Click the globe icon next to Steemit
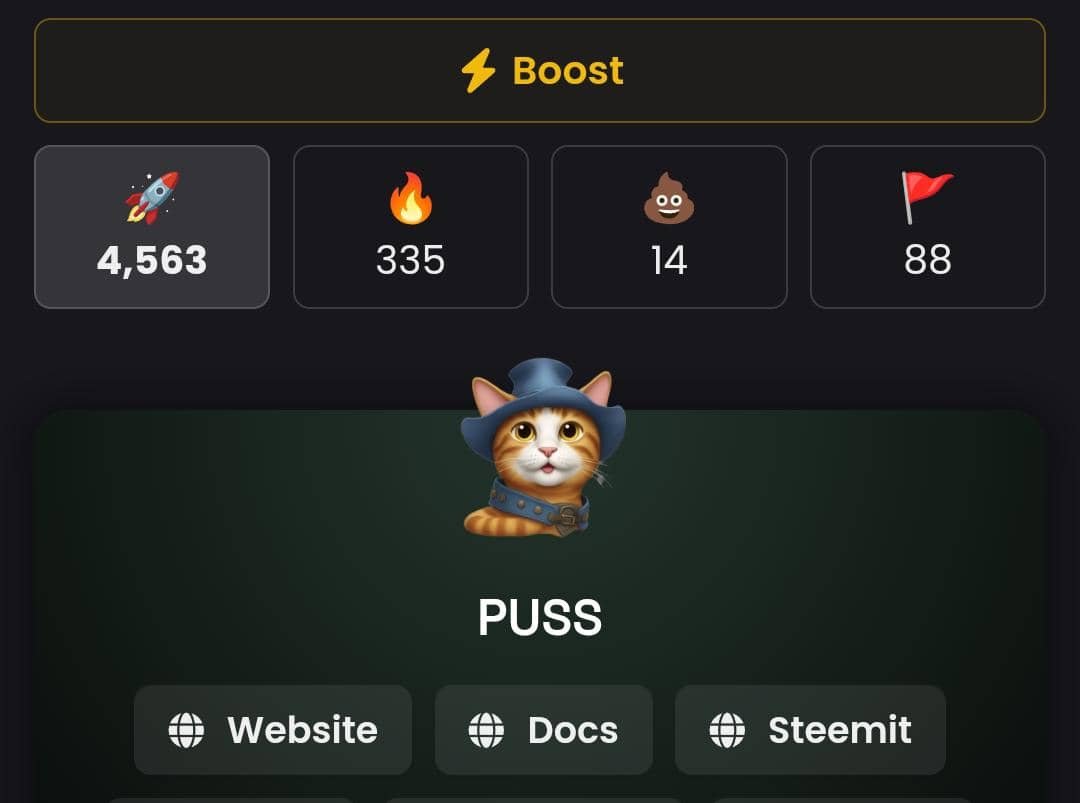 click(x=727, y=730)
